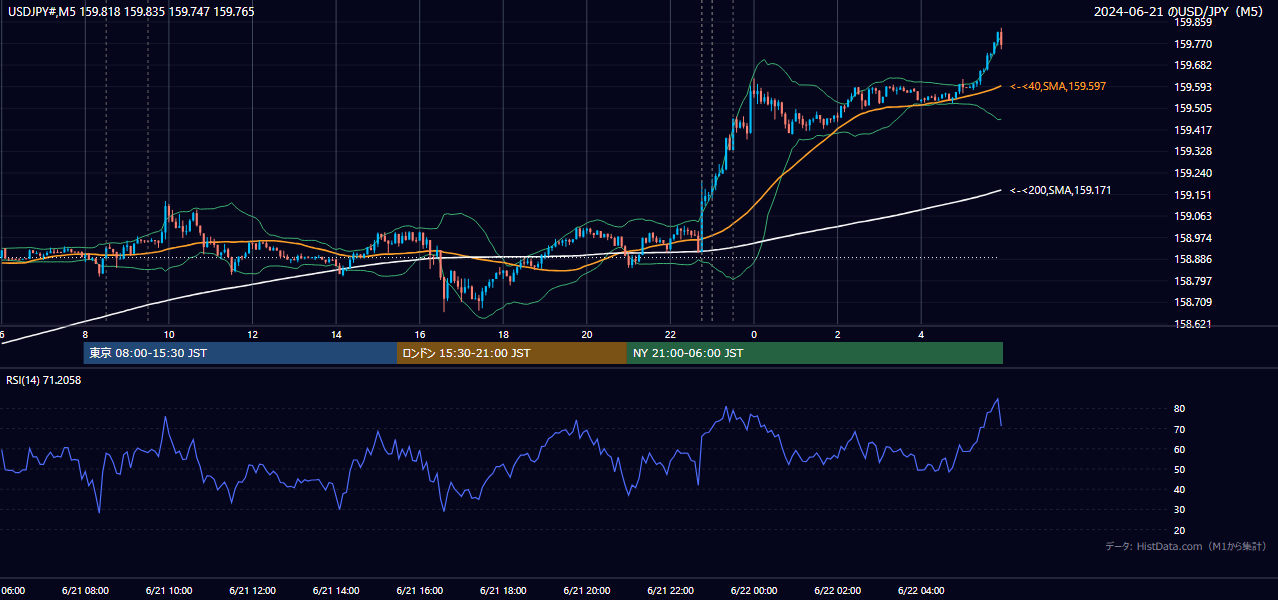Click the '<-<200,SMA,159.171' line label
This screenshot has width=1278, height=600.
pyautogui.click(x=1060, y=190)
